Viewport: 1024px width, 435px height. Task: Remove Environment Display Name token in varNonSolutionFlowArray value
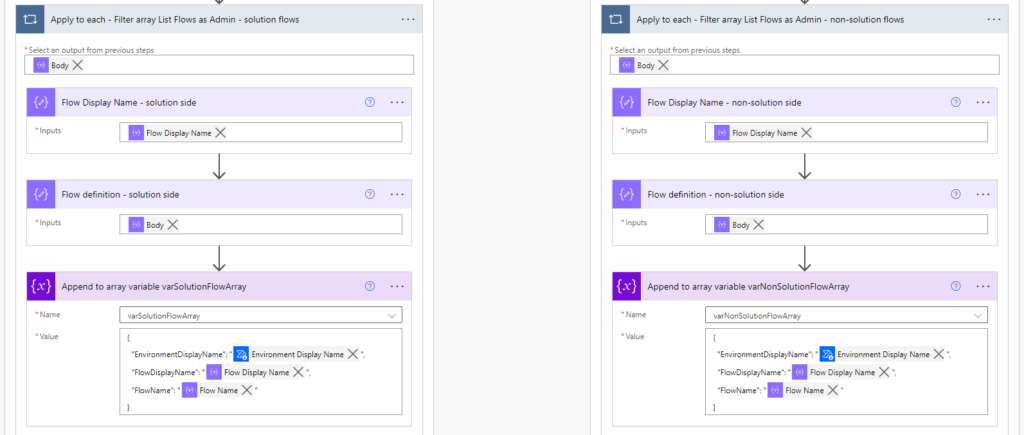click(x=938, y=354)
